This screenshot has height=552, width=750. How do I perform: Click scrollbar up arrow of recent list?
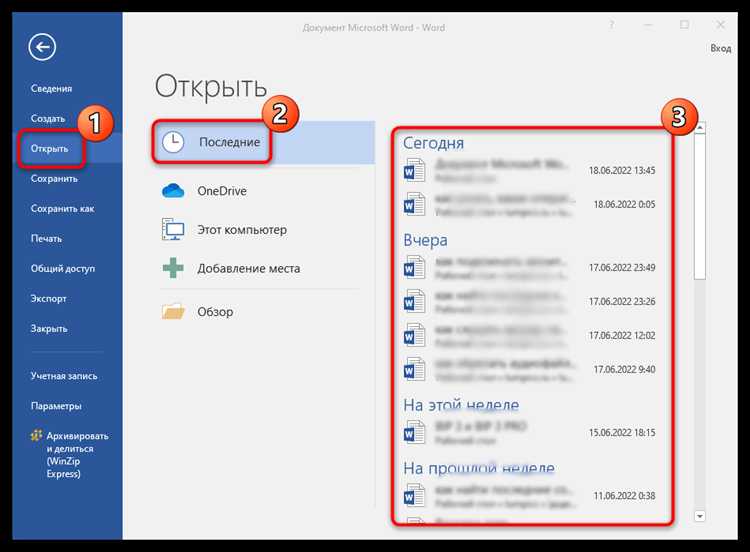pos(700,127)
